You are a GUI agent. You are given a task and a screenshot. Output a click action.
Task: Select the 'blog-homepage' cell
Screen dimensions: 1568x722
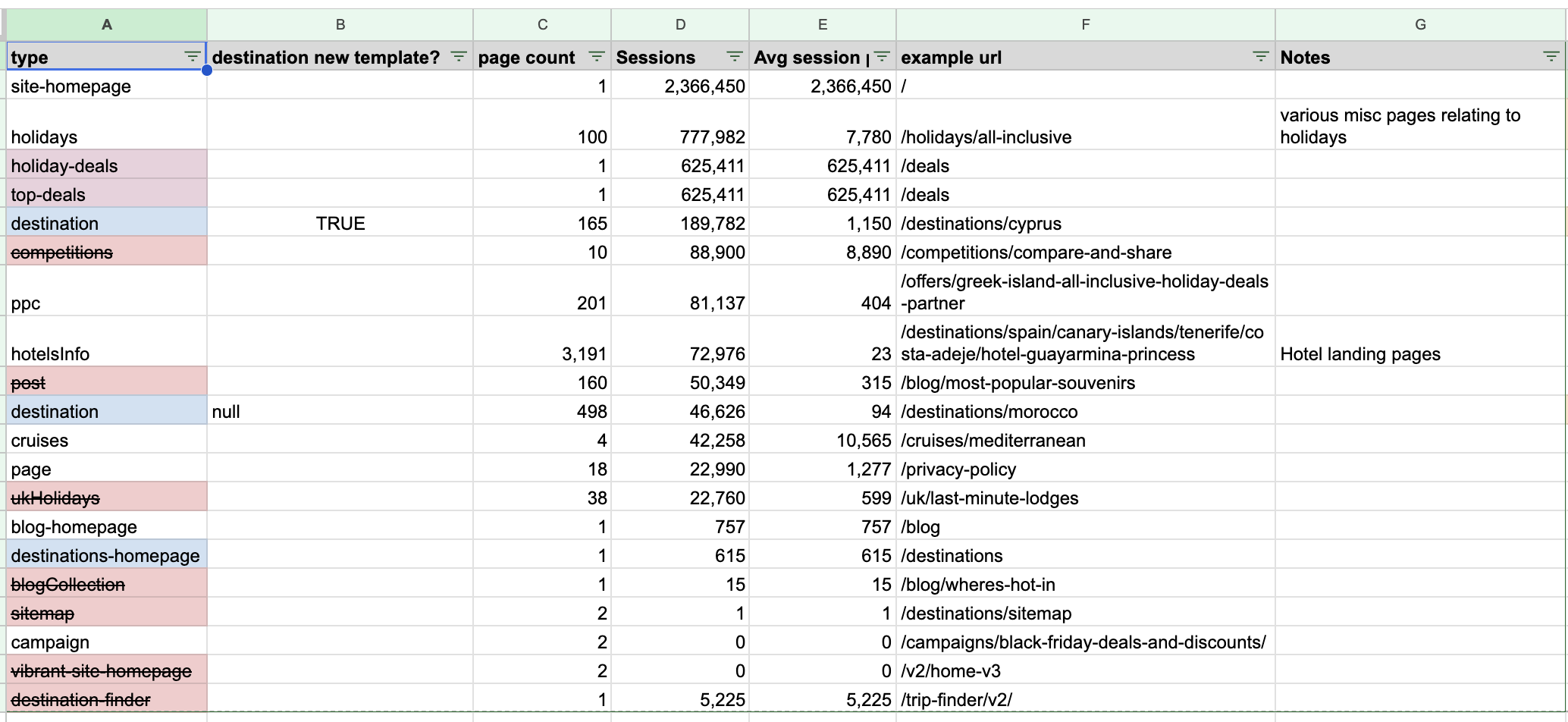click(107, 526)
